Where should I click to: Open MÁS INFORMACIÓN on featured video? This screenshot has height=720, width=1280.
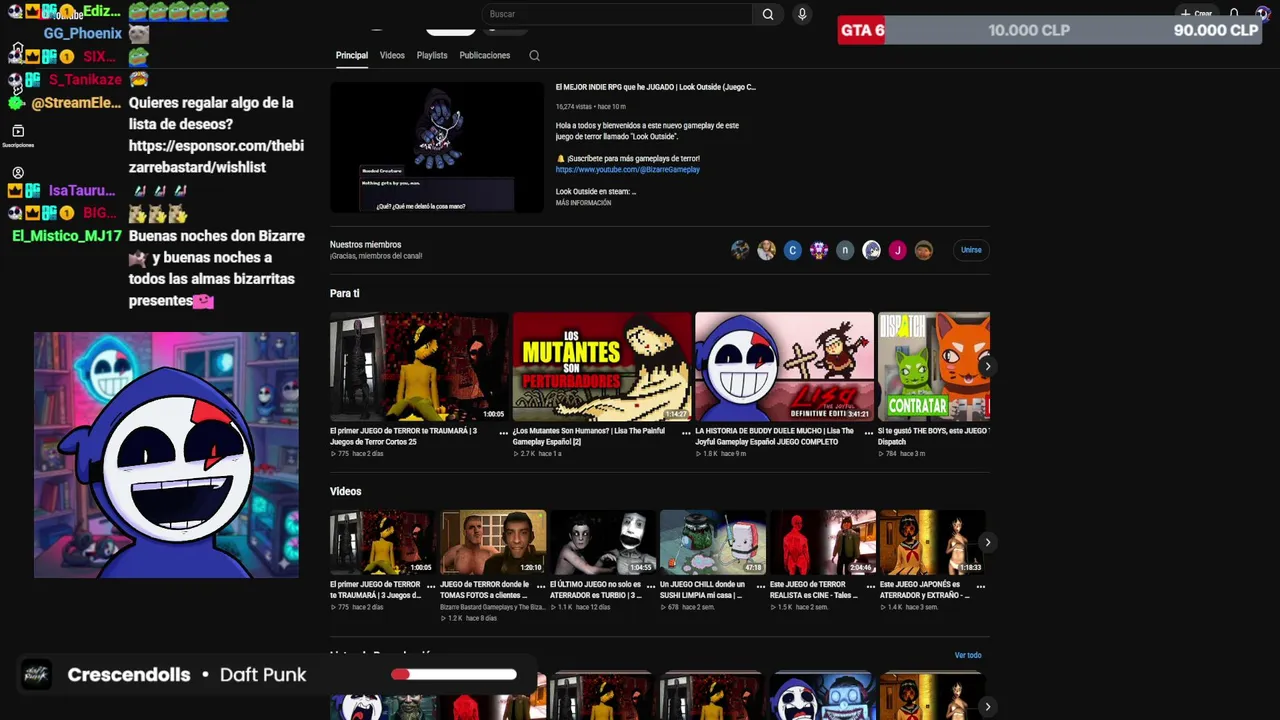click(x=583, y=203)
